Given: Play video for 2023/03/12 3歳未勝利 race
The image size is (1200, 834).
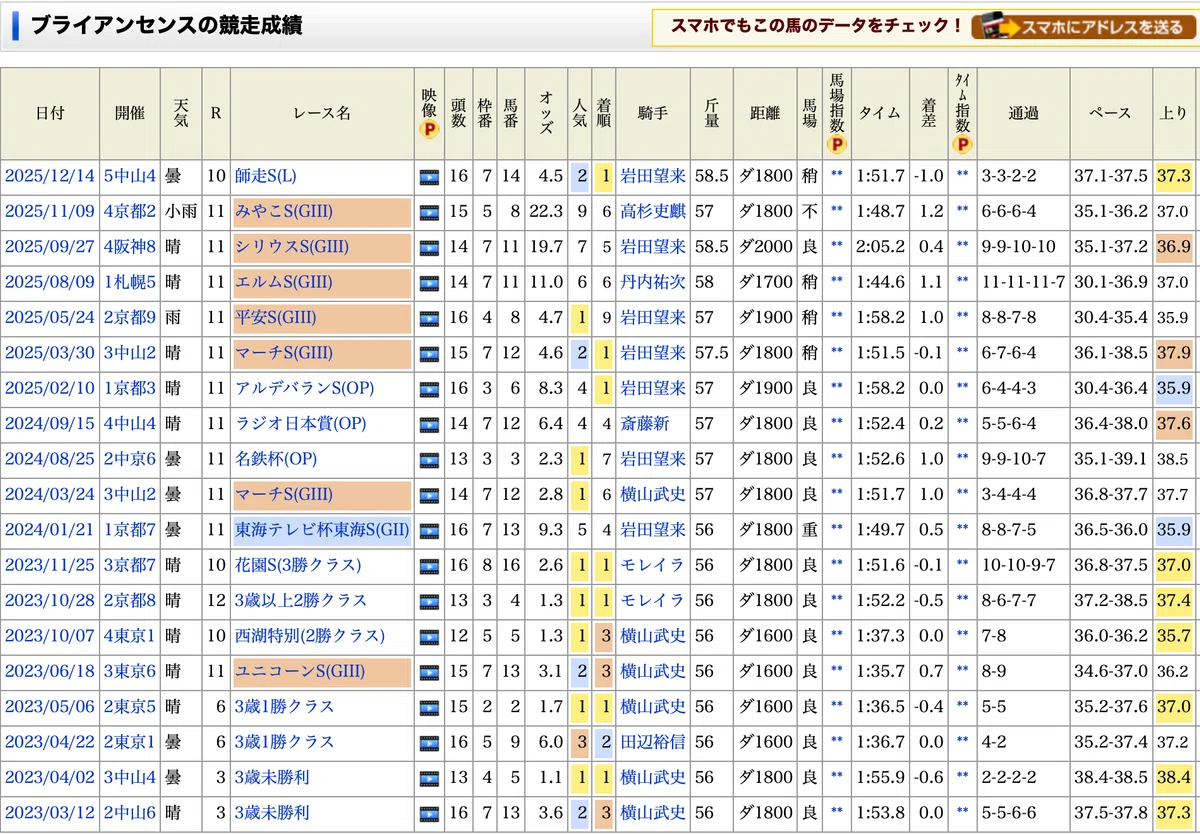Looking at the screenshot, I should coord(429,813).
